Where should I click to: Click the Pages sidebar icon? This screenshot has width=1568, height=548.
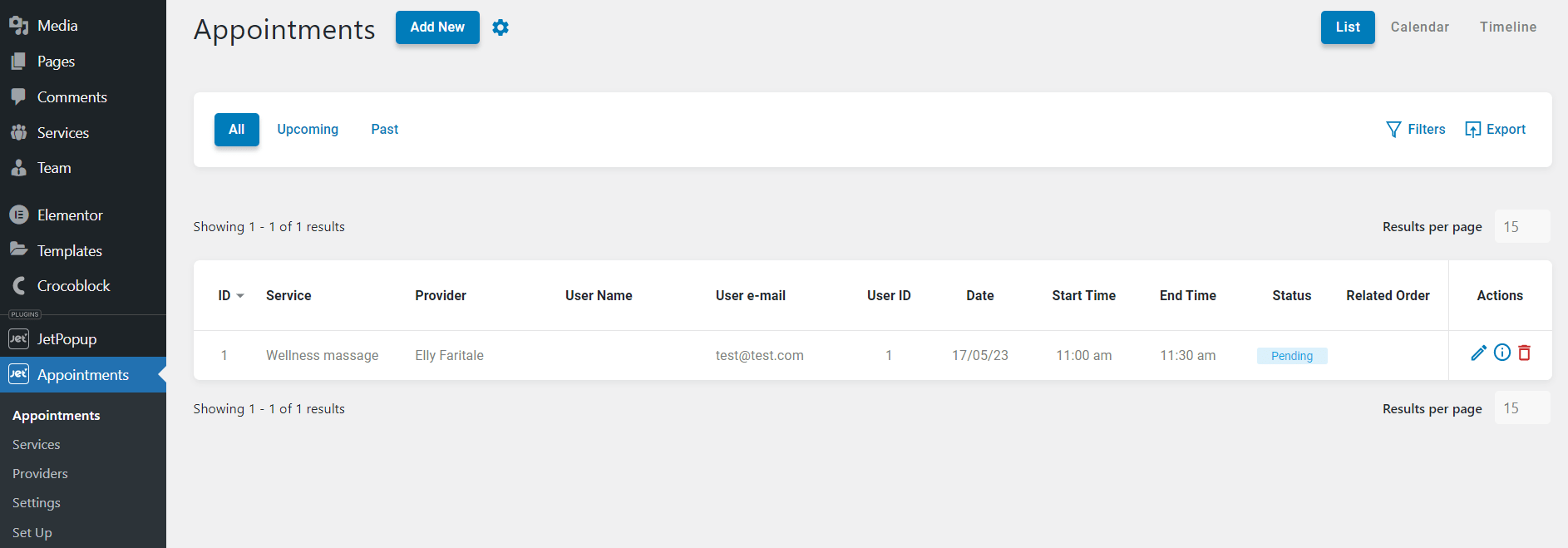click(18, 62)
